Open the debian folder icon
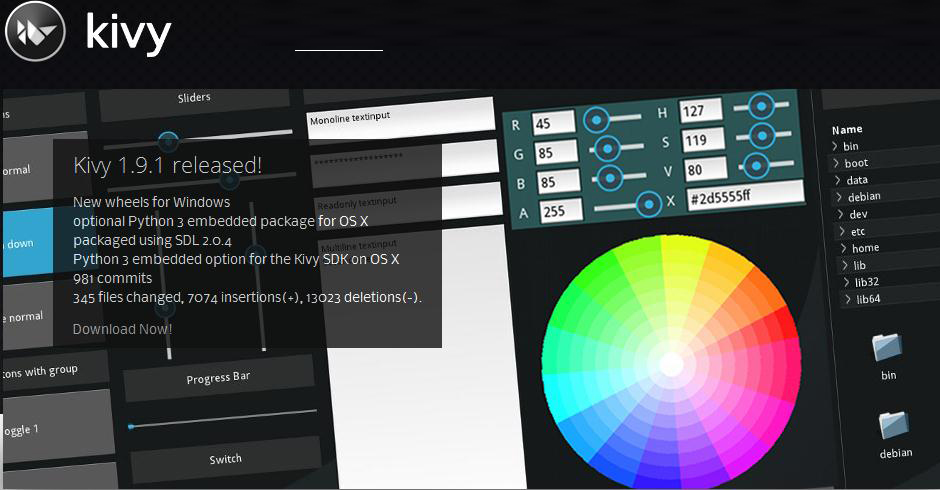940x490 pixels. click(894, 425)
